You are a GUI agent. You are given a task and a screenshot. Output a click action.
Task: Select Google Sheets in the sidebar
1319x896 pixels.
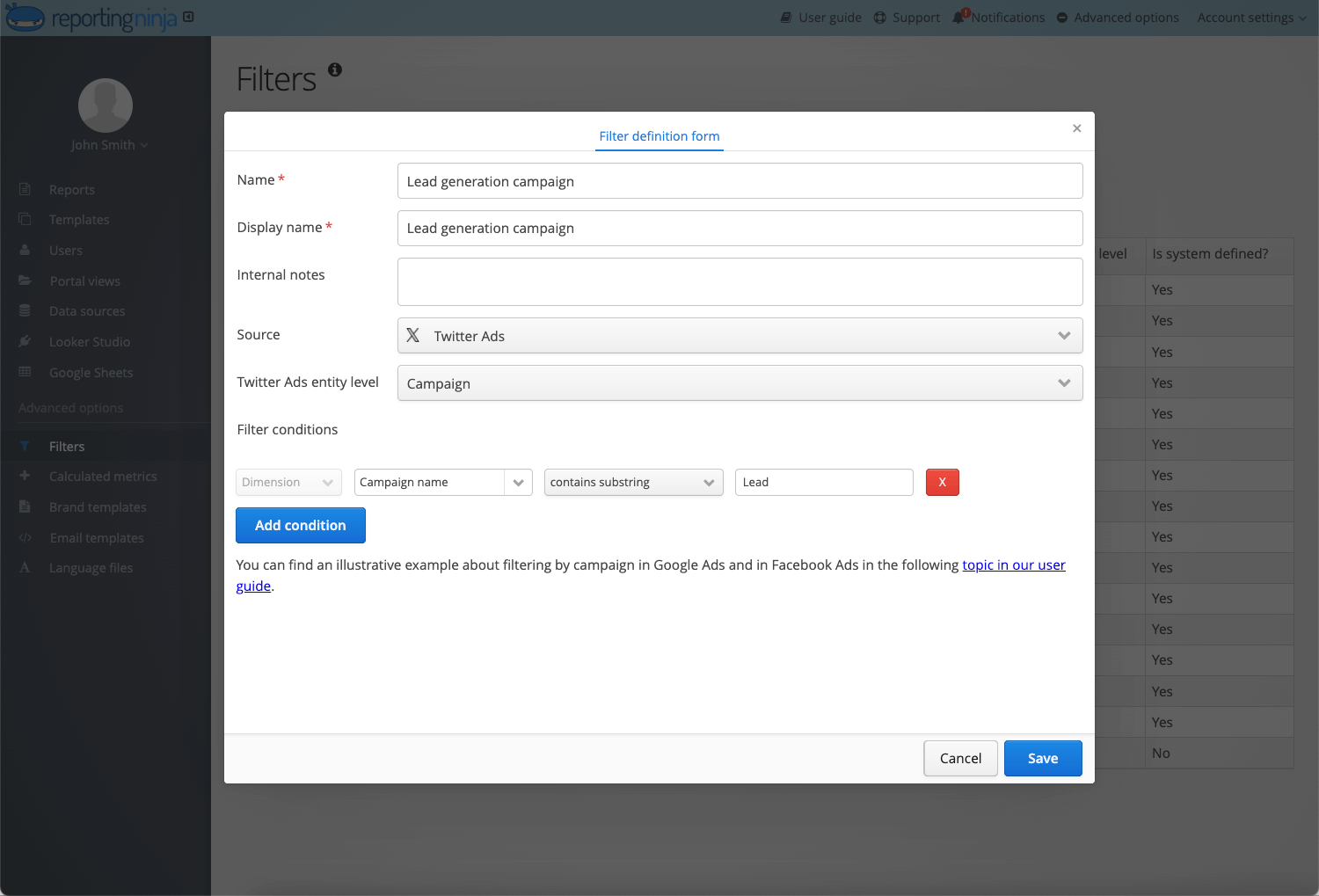91,372
